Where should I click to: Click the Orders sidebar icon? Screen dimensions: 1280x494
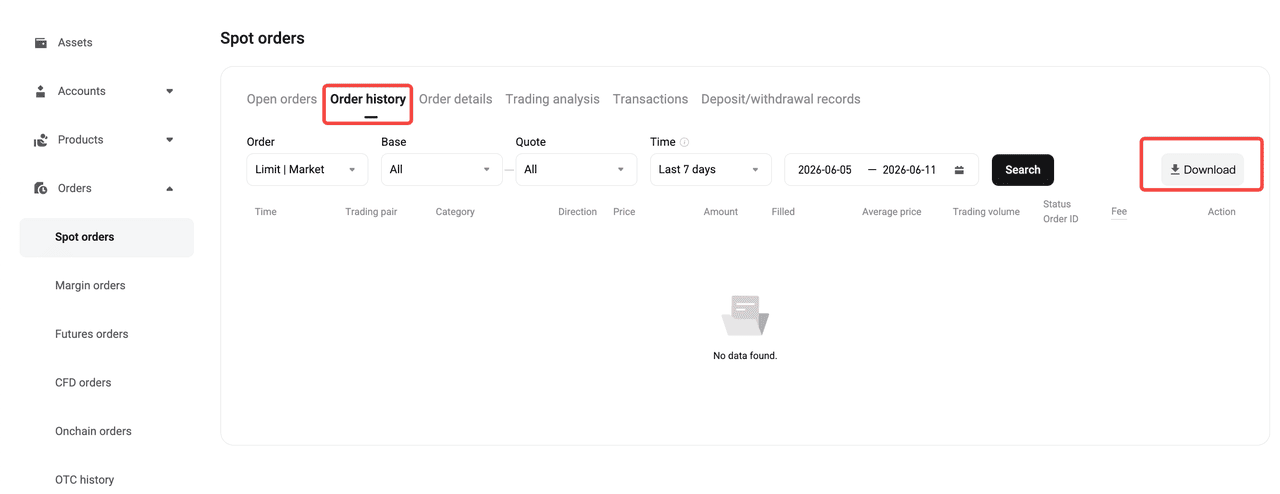[x=41, y=188]
